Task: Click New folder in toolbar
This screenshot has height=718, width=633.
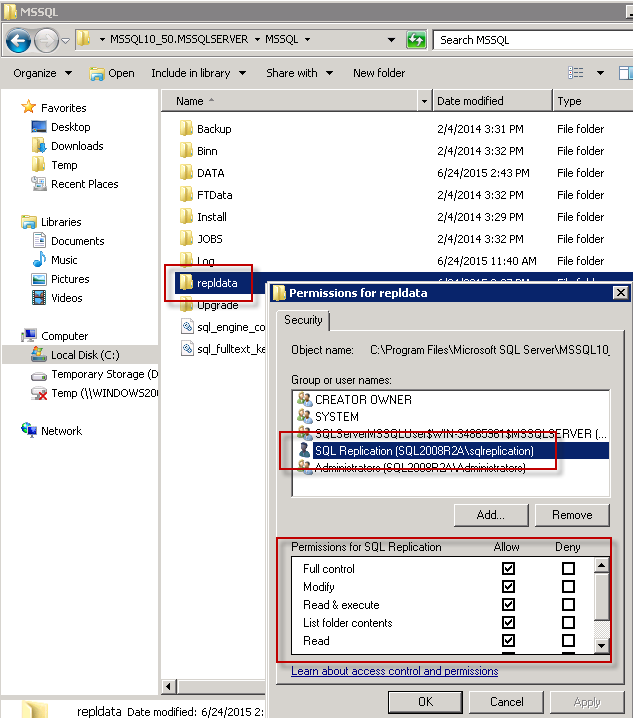Action: click(379, 73)
